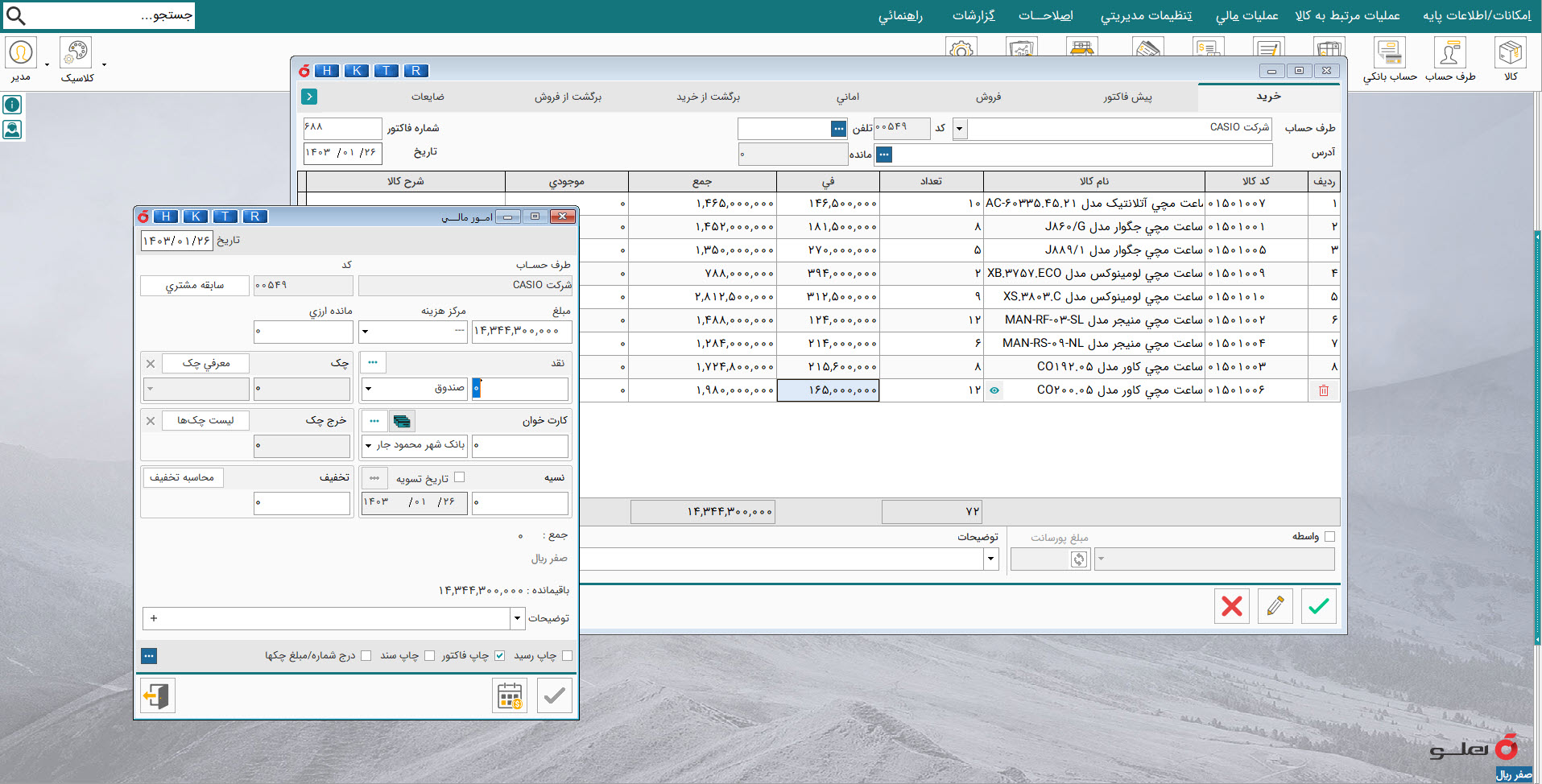This screenshot has width=1542, height=784.
Task: Click the red X cancel button in invoice window
Action: [1232, 606]
